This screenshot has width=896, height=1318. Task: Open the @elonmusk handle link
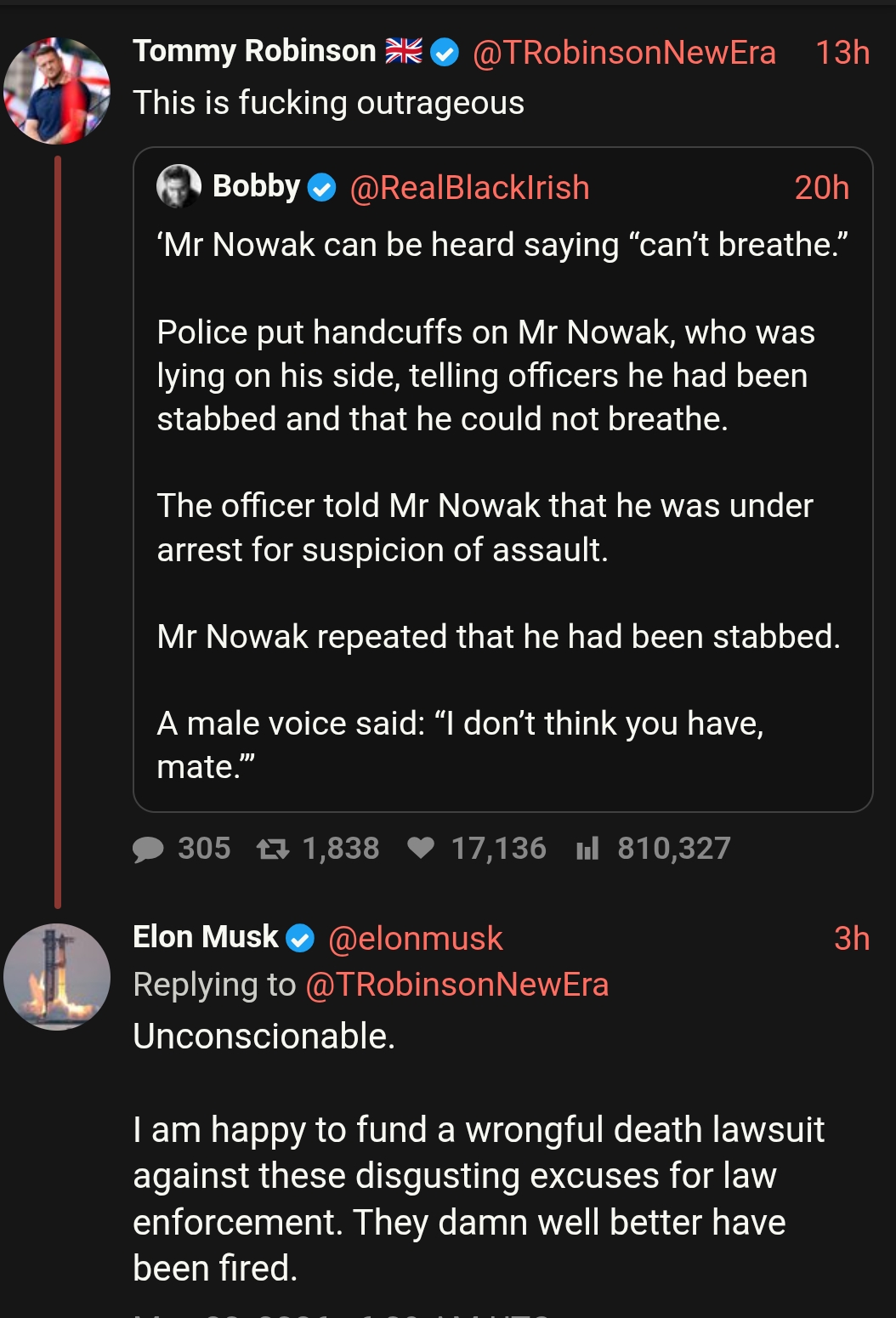tap(415, 939)
